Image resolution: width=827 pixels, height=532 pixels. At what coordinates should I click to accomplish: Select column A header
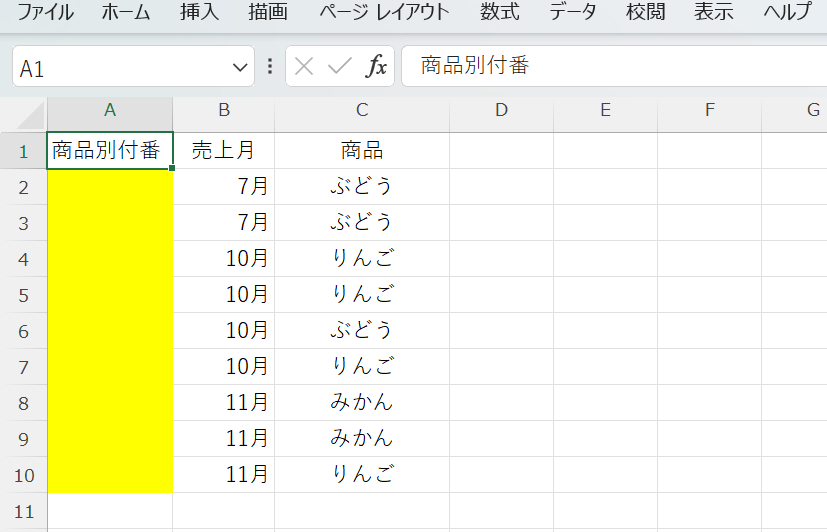(110, 110)
